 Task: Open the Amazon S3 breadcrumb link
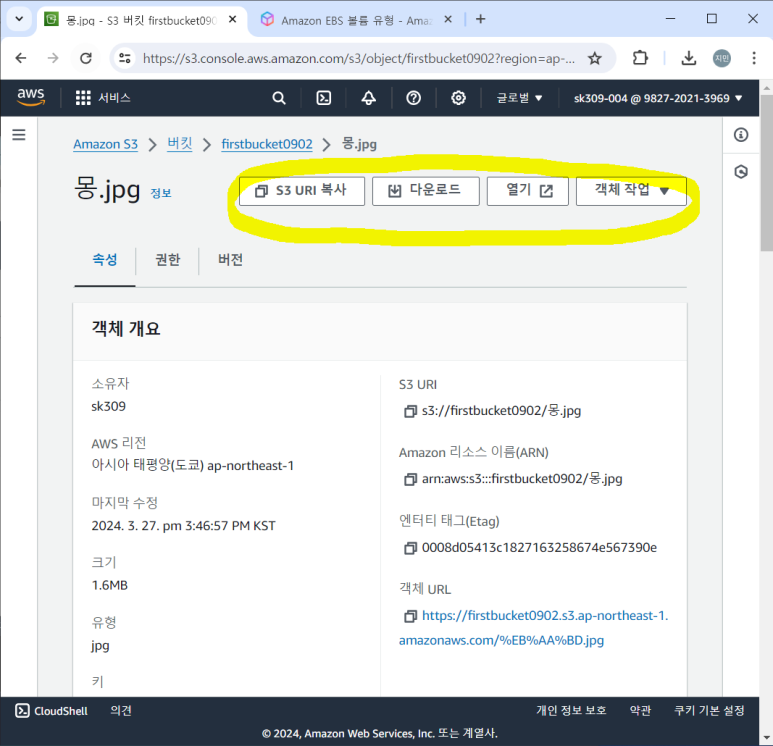point(105,144)
